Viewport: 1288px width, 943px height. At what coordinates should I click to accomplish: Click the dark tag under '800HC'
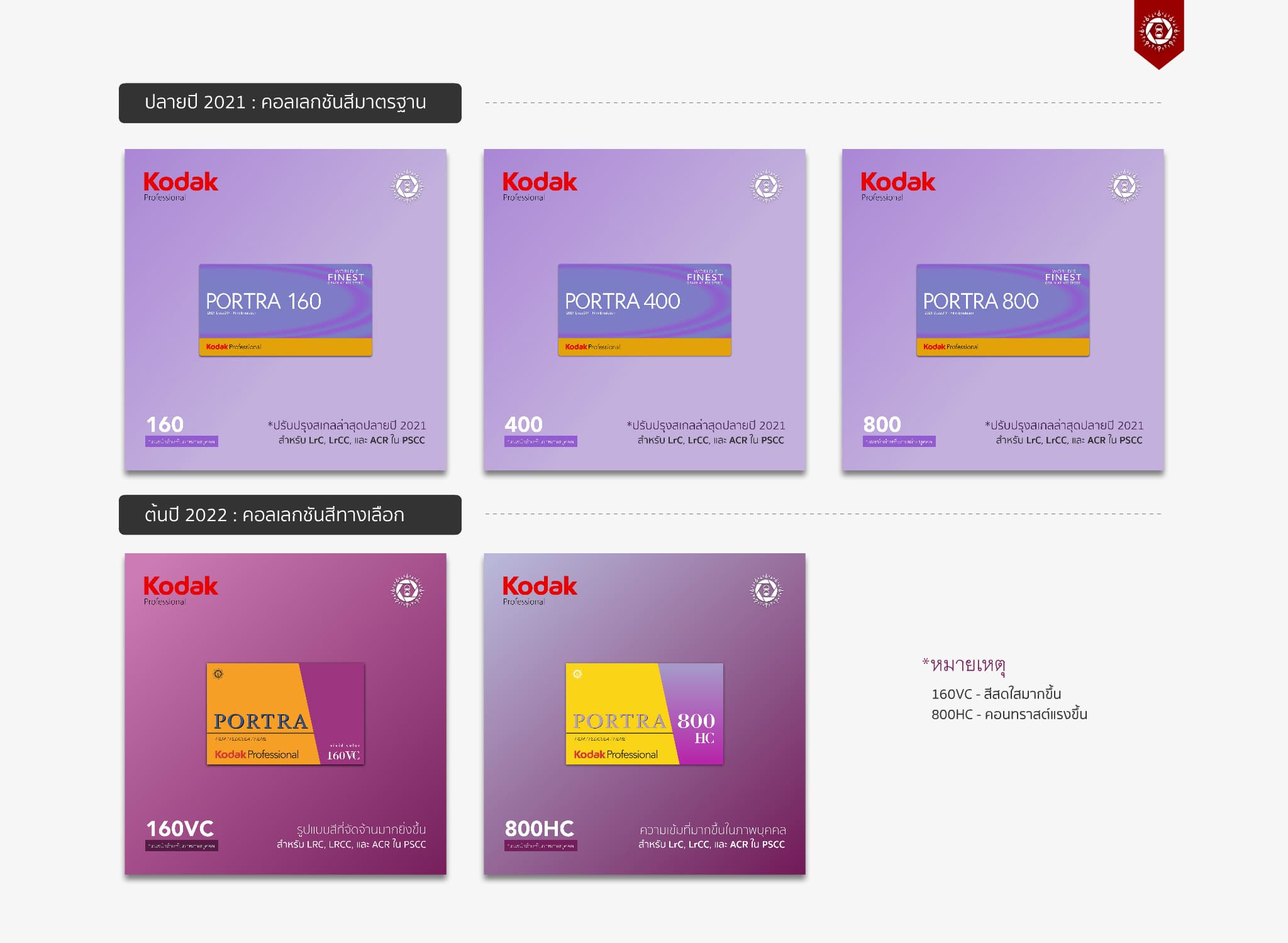541,846
